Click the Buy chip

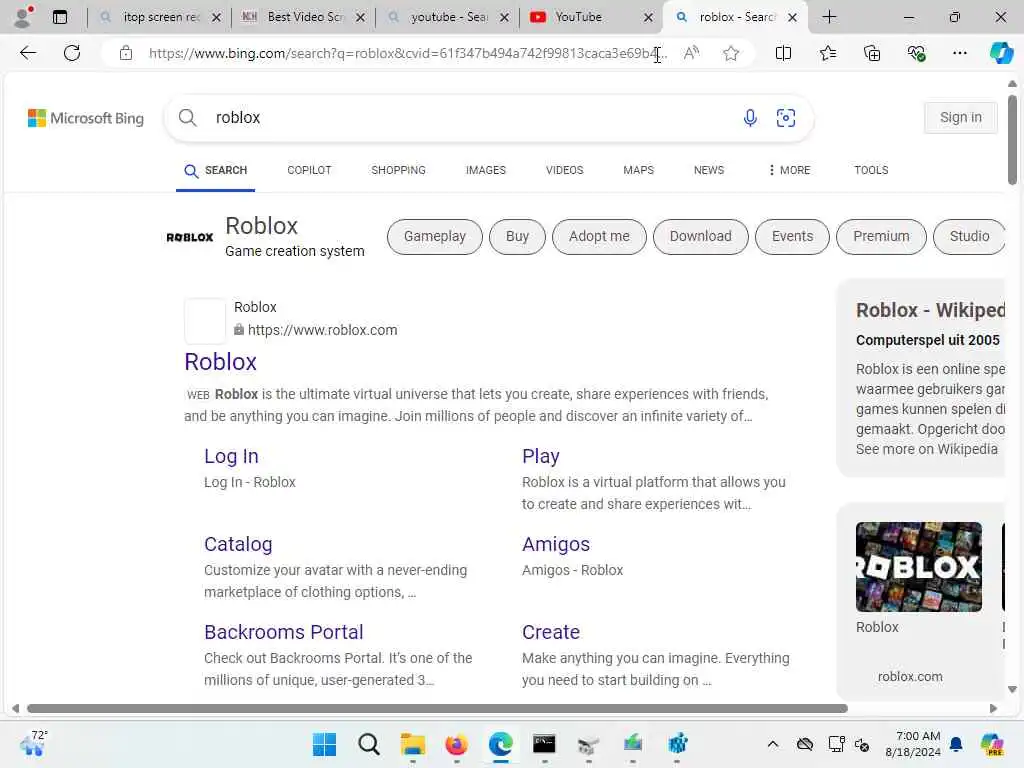[x=517, y=236]
